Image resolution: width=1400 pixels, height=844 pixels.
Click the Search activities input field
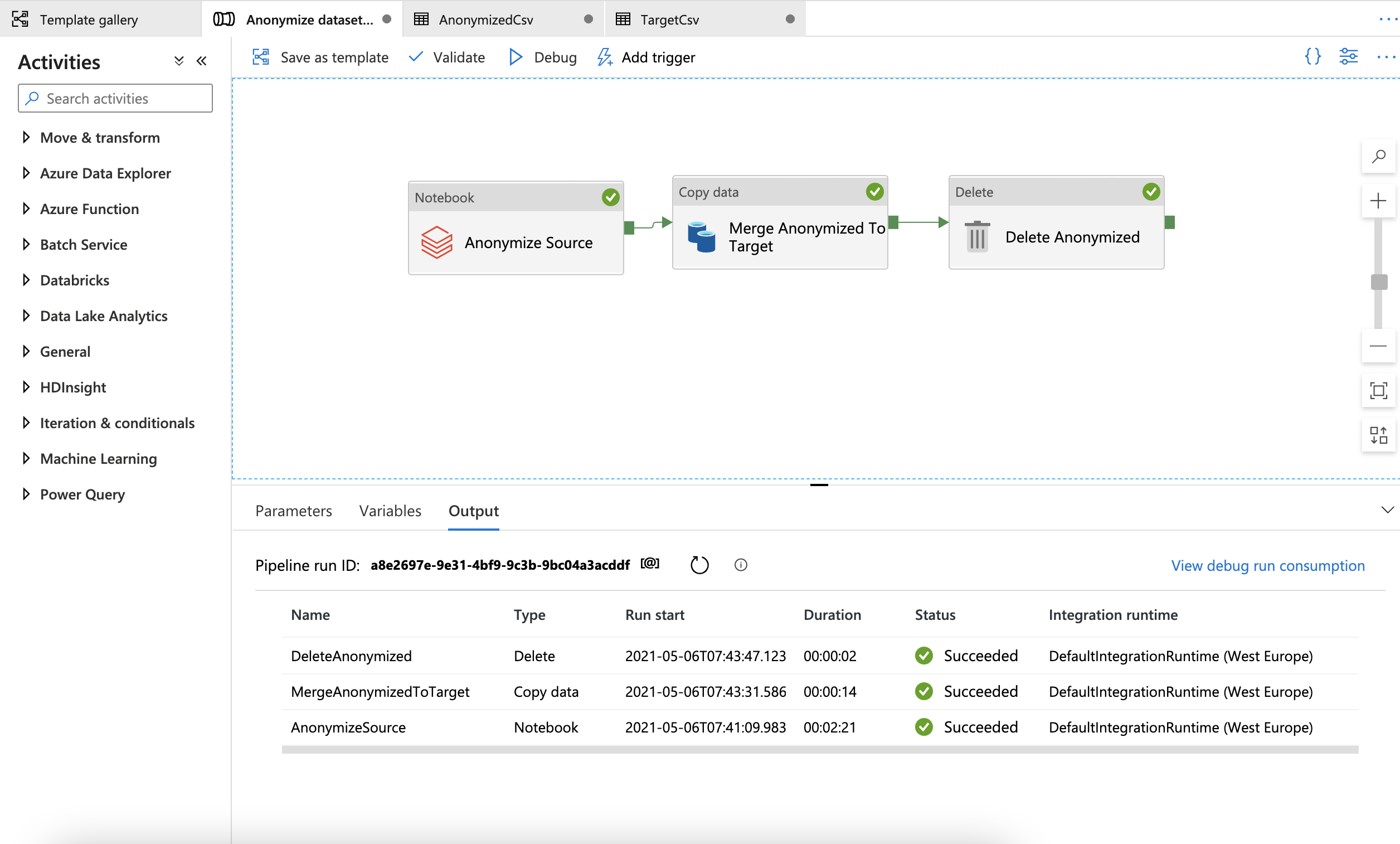(115, 98)
